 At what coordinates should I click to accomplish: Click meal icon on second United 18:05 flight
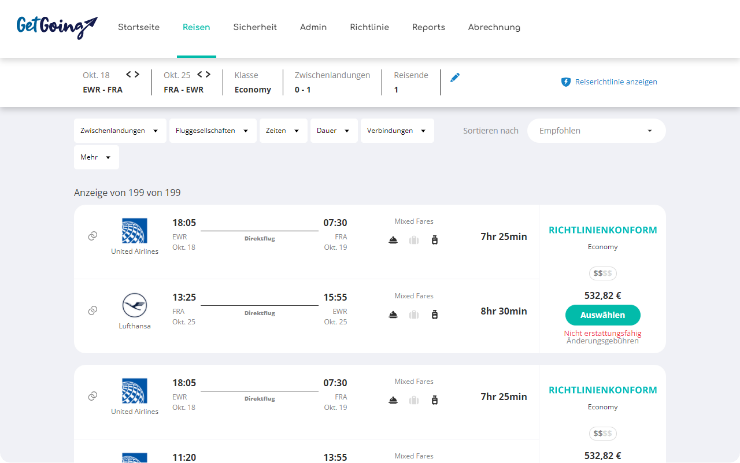[393, 400]
